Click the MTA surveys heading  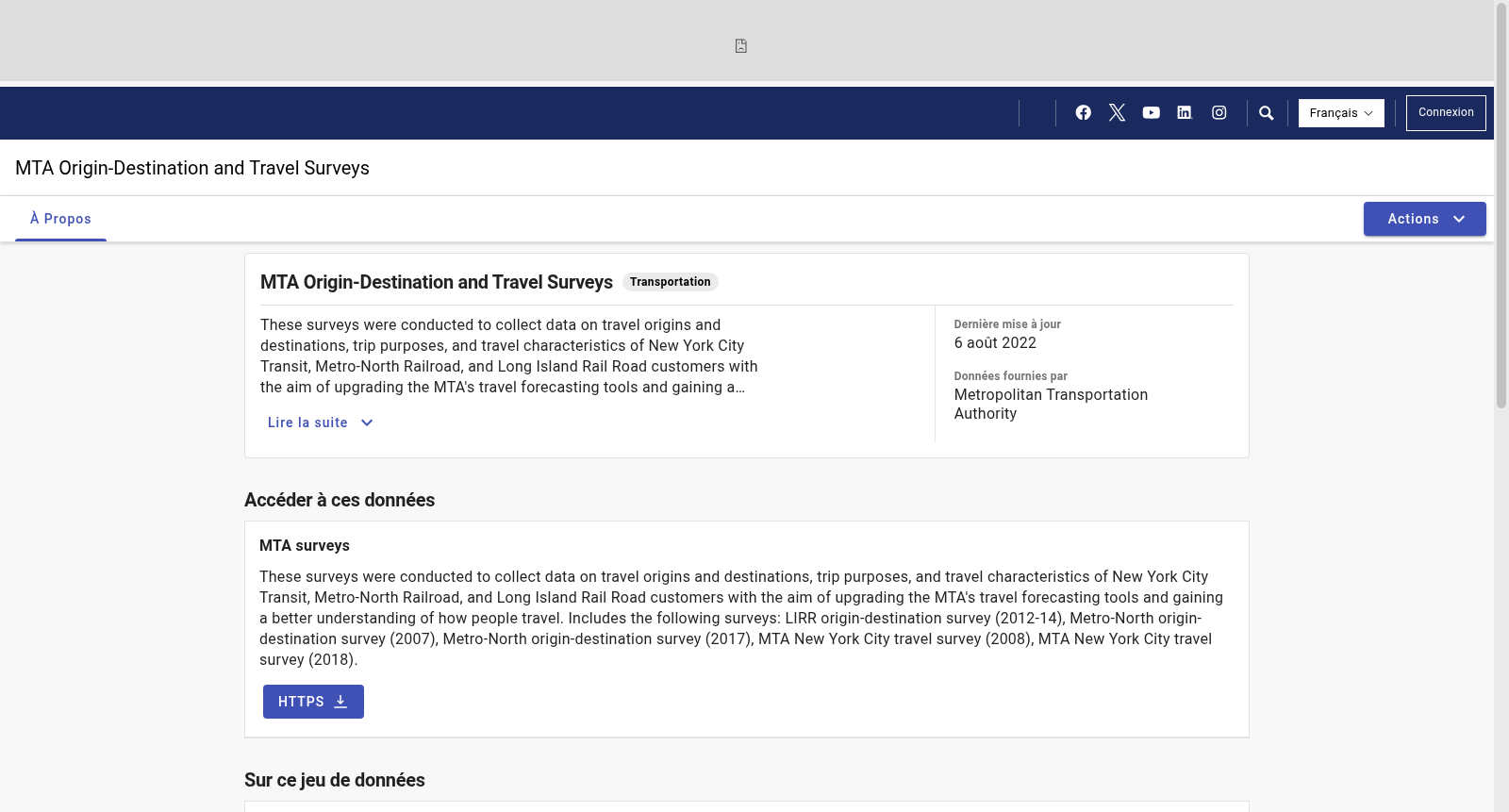(x=305, y=545)
